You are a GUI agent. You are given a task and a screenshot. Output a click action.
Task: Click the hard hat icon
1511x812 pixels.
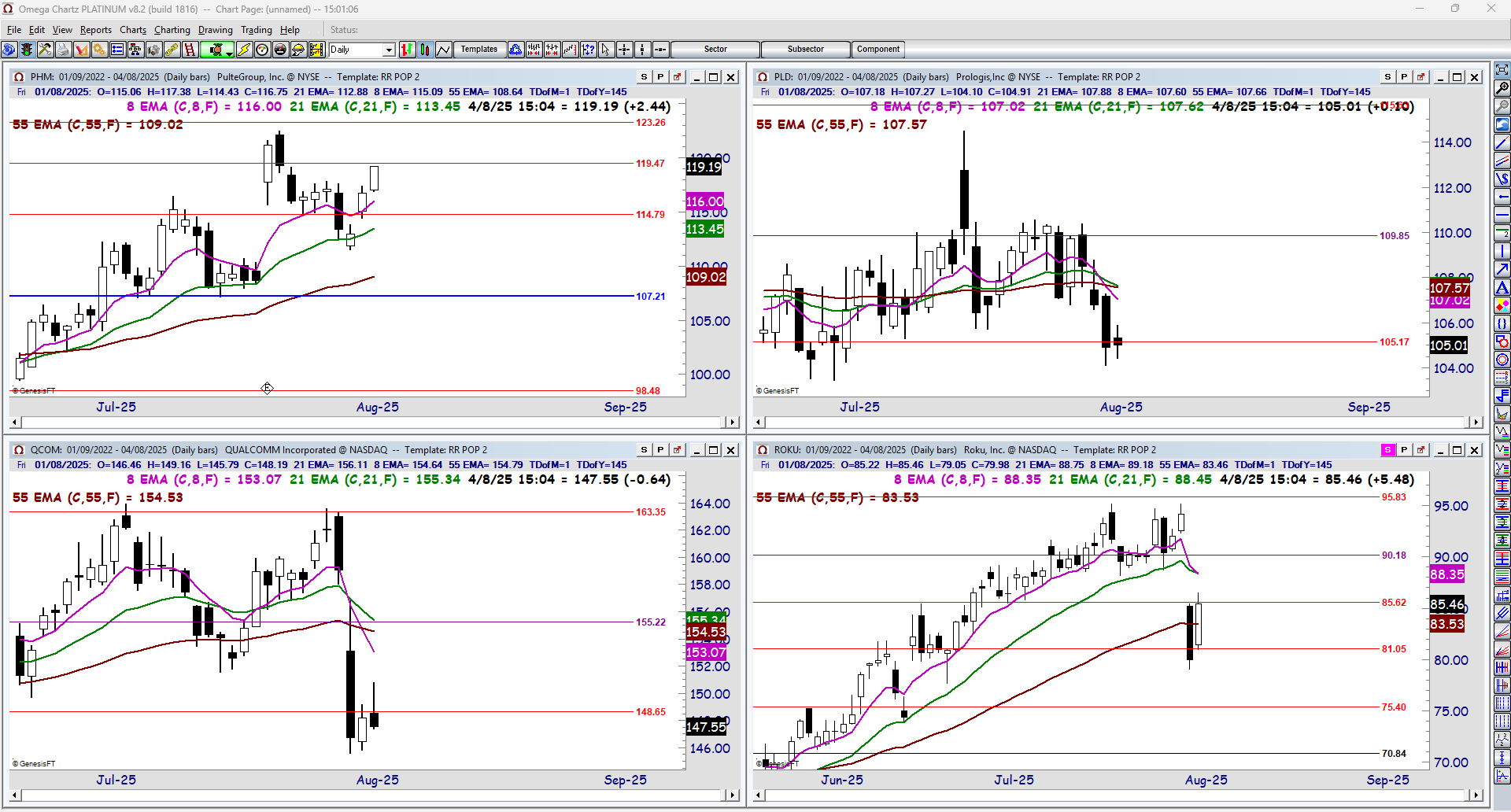click(298, 50)
